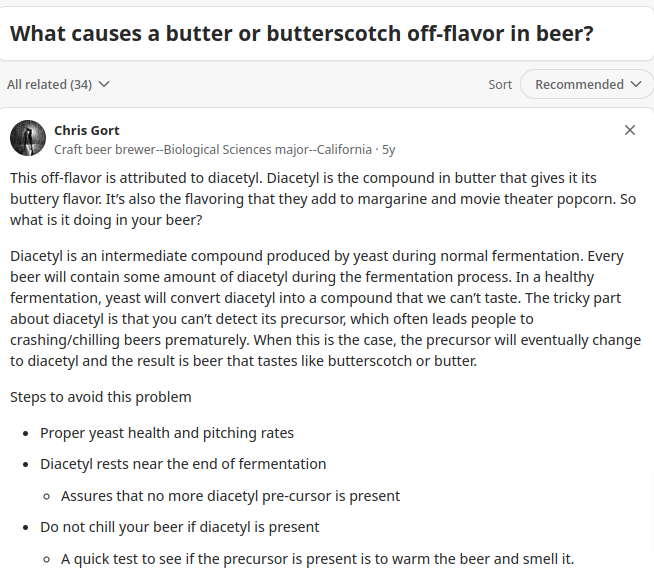Expand the All related (34) filter
This screenshot has height=584, width=654.
coord(58,85)
